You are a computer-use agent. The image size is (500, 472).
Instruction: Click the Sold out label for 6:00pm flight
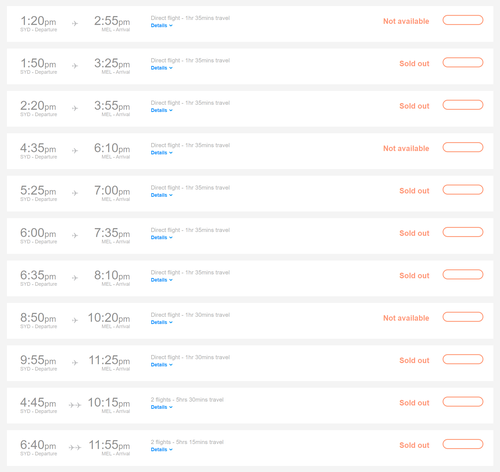(x=414, y=233)
